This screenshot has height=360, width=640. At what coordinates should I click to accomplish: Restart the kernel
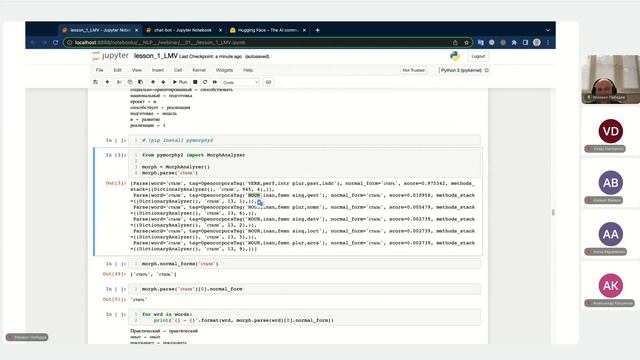point(205,82)
